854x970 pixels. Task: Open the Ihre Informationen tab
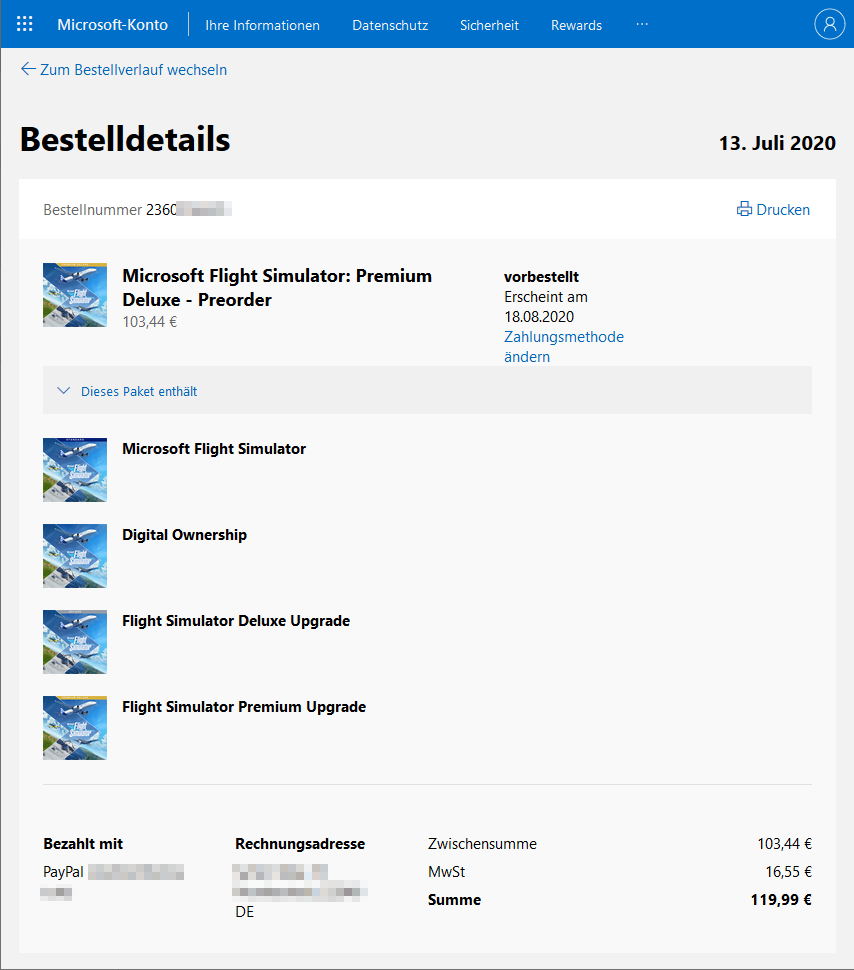pos(262,25)
